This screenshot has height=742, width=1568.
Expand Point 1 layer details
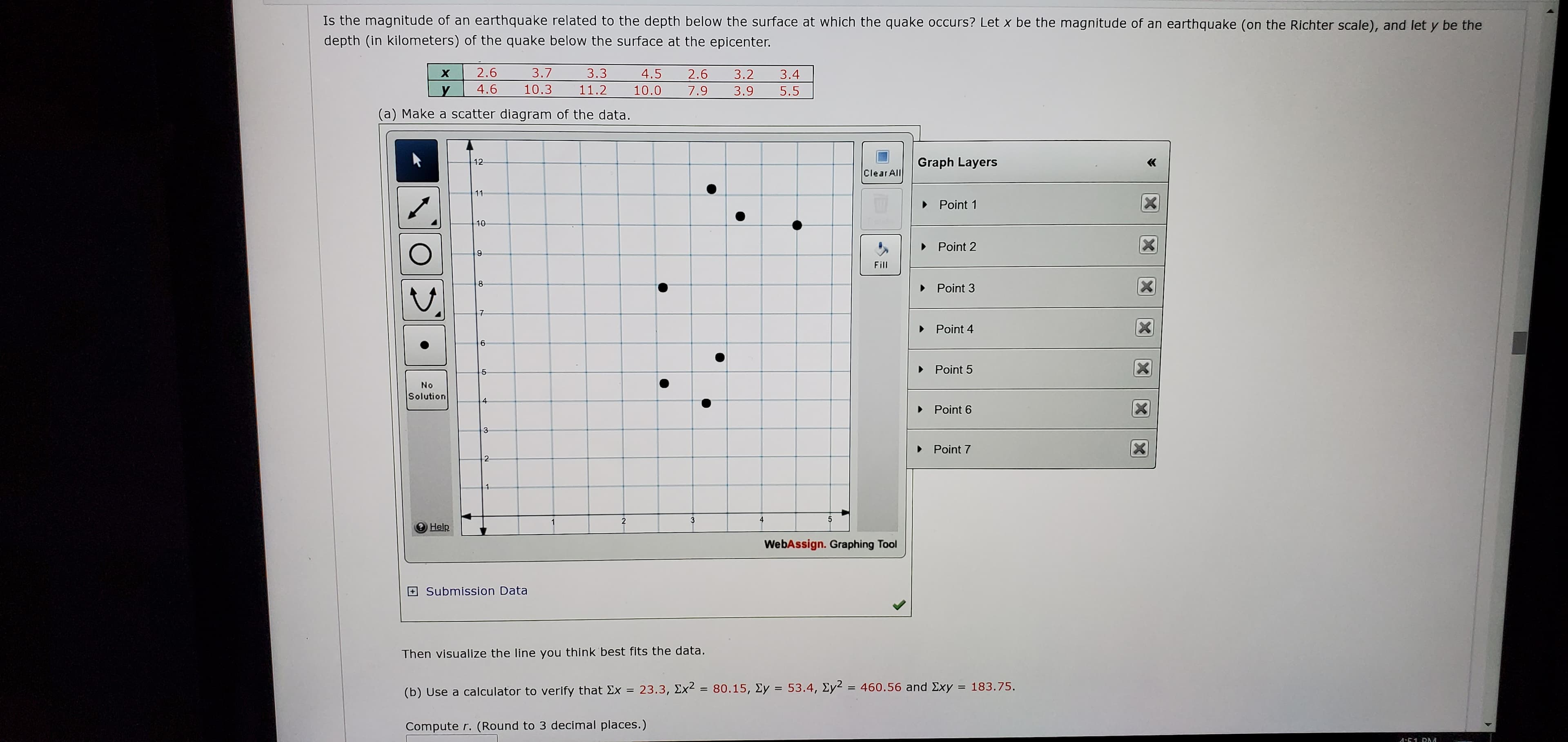924,205
